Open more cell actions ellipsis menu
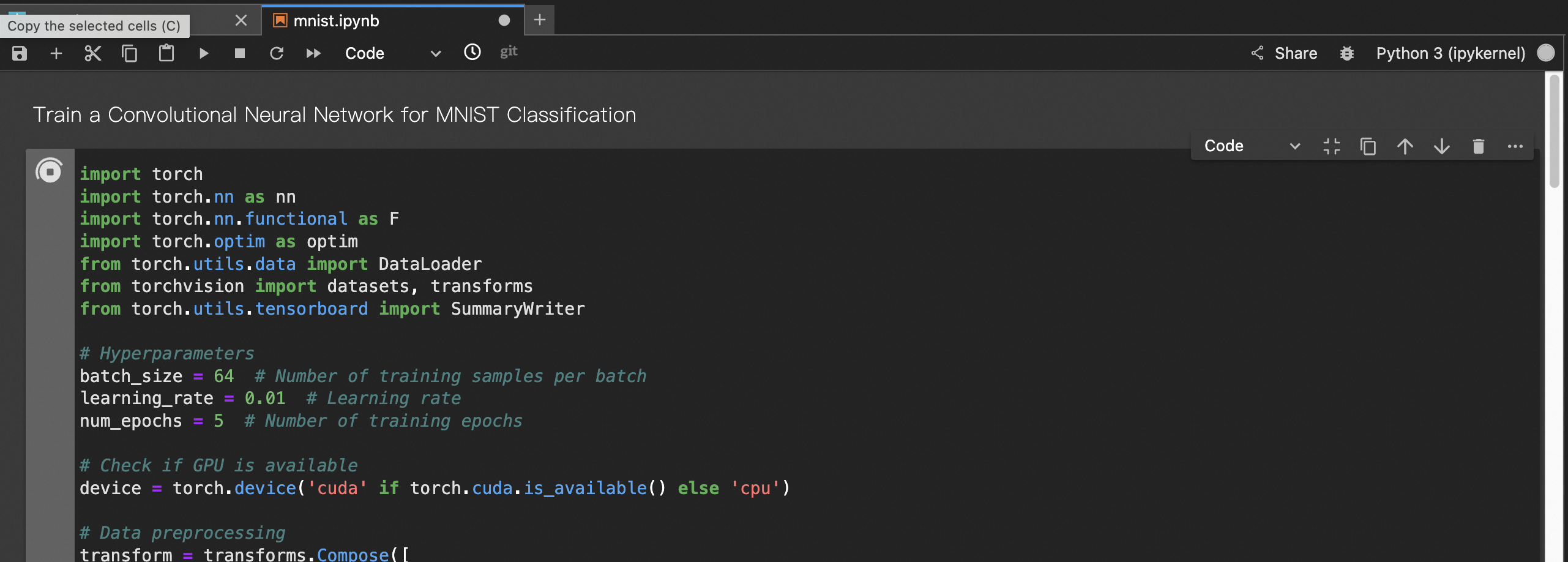1568x562 pixels. [x=1515, y=146]
